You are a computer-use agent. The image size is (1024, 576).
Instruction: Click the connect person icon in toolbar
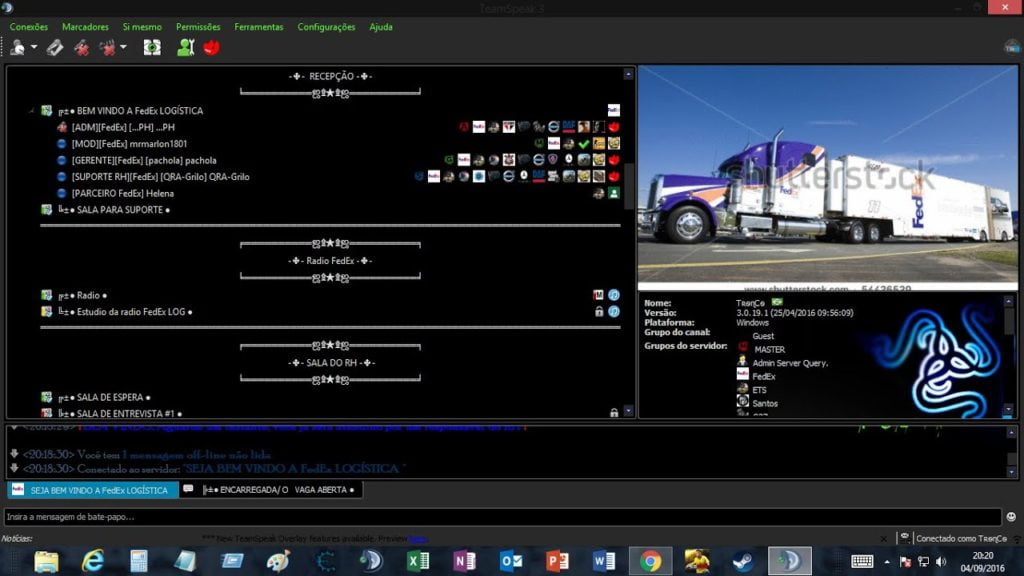tap(18, 48)
